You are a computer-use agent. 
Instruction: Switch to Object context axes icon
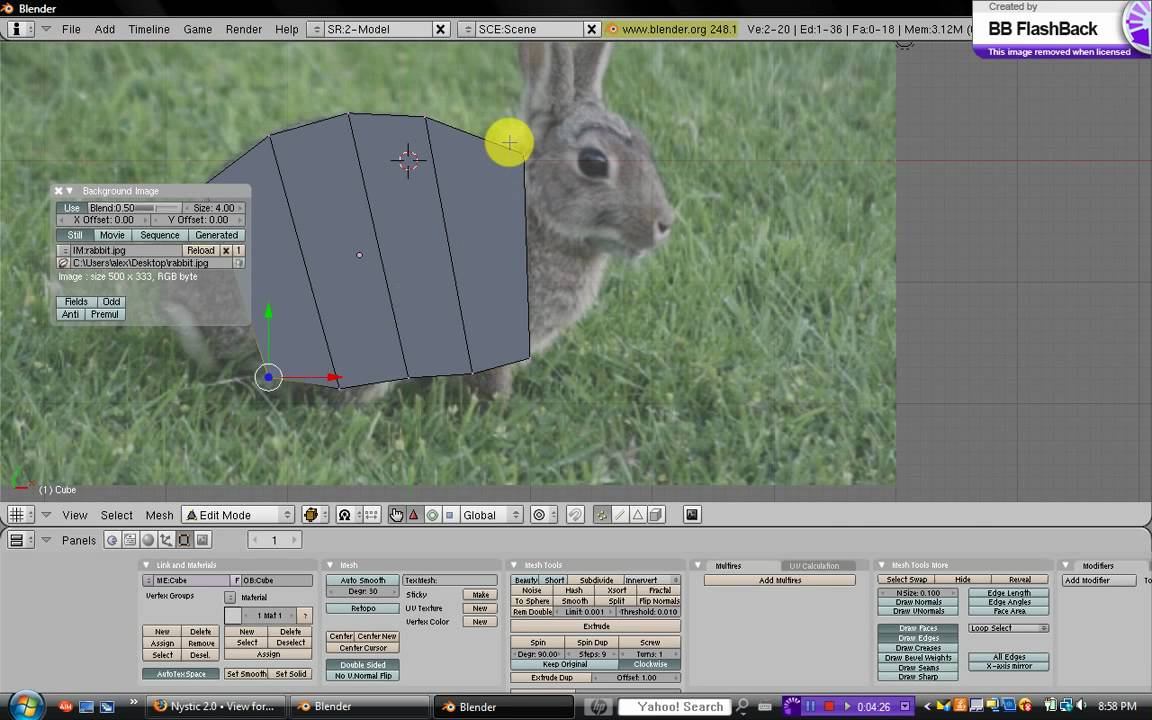(166, 540)
